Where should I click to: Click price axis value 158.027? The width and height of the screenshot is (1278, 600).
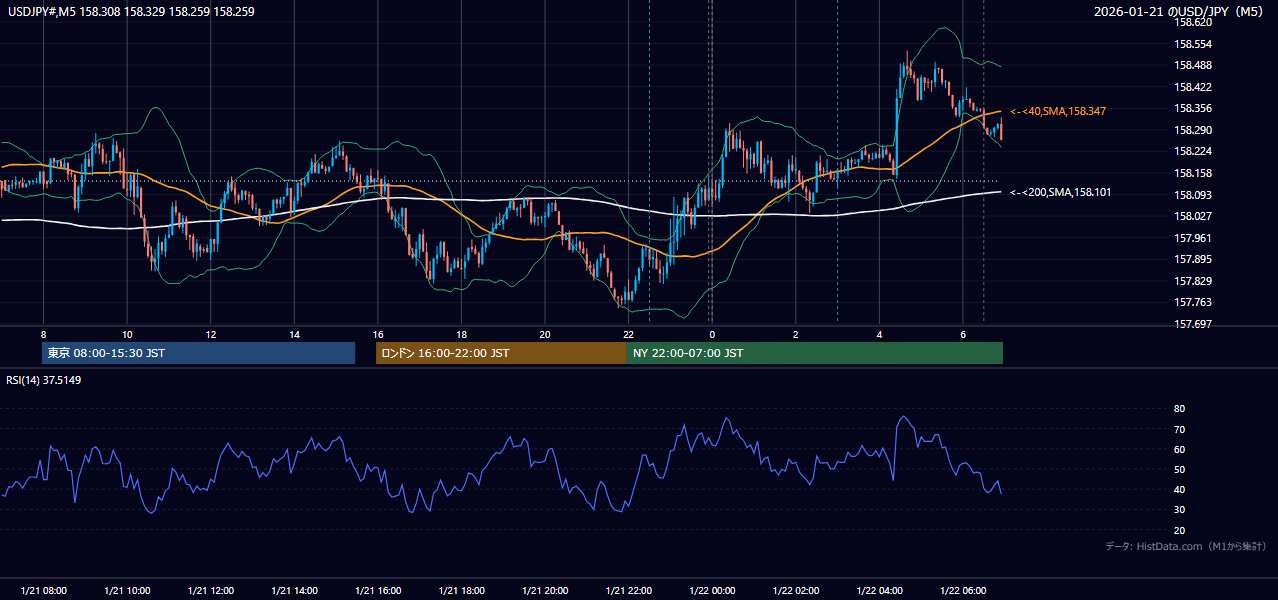coord(1192,216)
